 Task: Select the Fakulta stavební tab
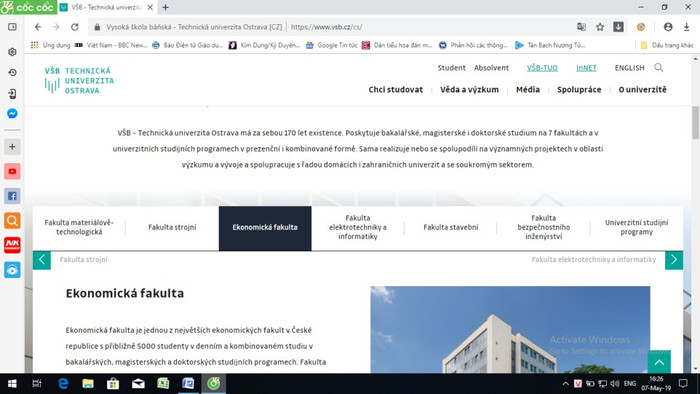point(450,228)
